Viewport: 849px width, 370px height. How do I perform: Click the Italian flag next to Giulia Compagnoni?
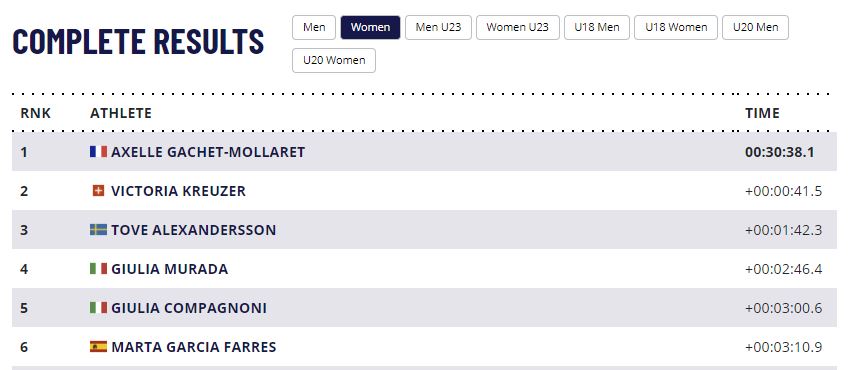[98, 308]
